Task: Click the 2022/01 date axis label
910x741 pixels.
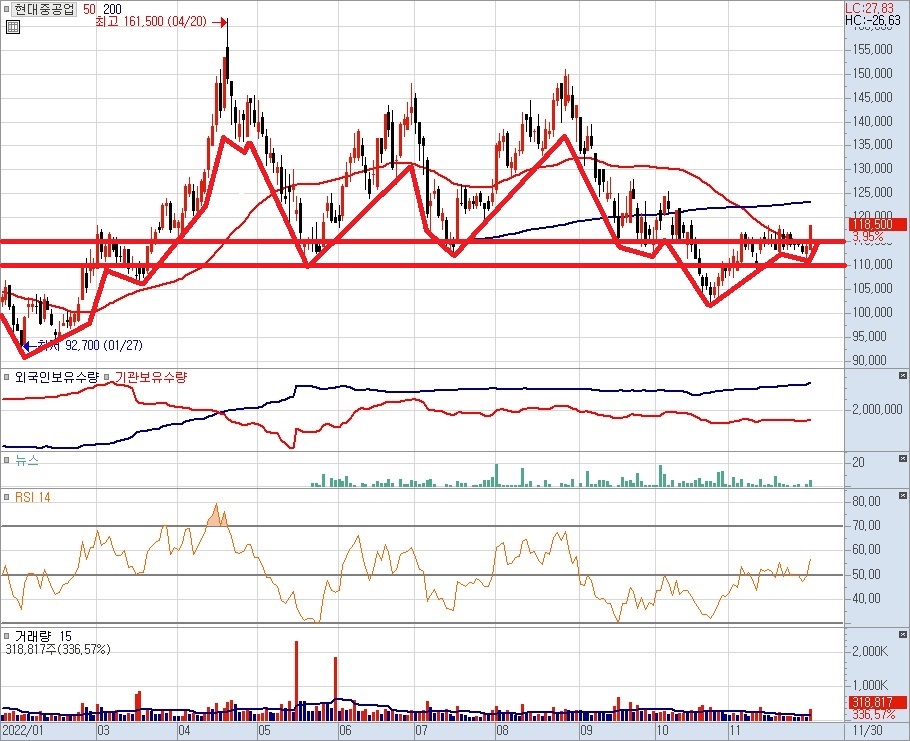Action: [23, 731]
